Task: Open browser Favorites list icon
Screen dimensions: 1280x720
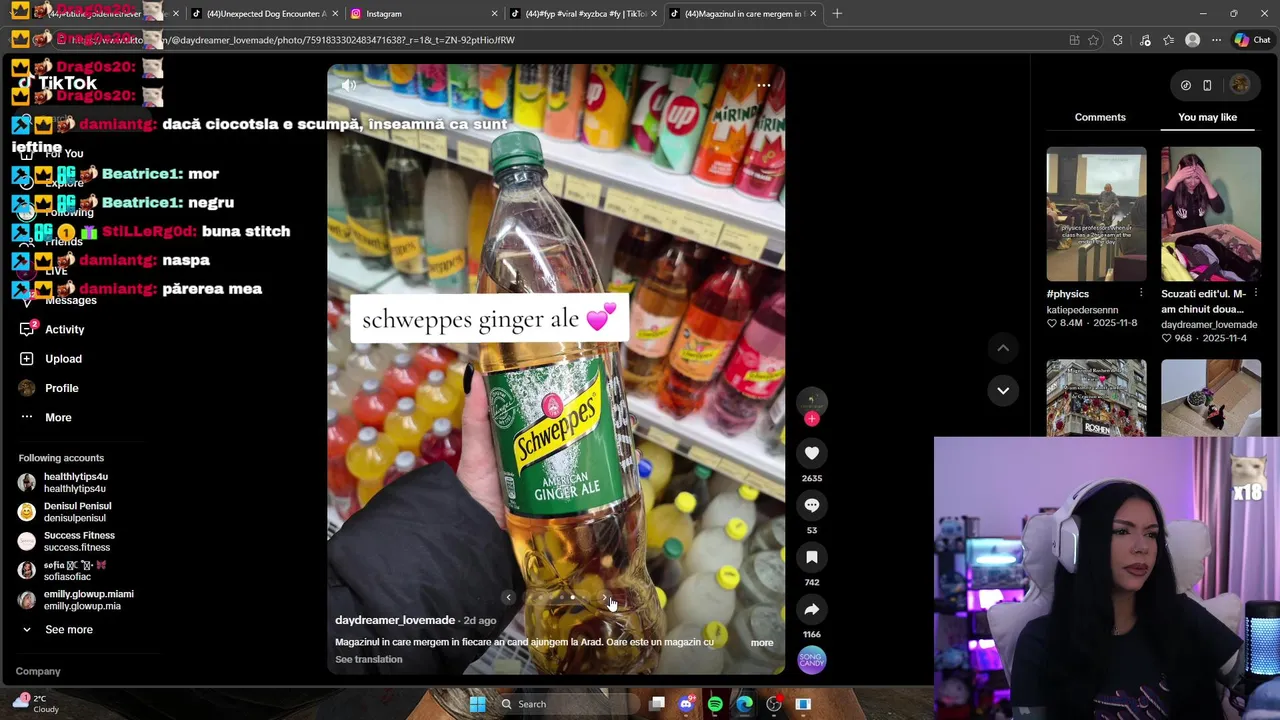Action: (1168, 40)
